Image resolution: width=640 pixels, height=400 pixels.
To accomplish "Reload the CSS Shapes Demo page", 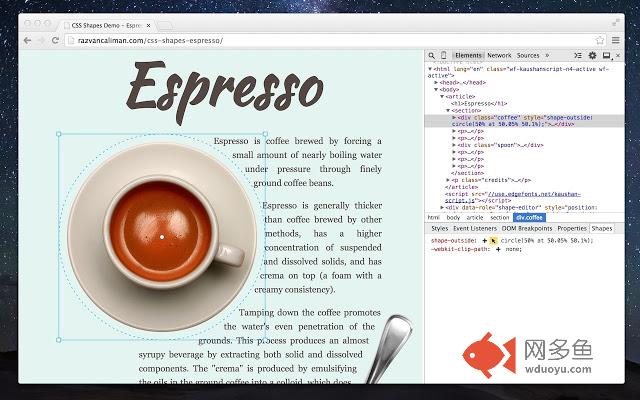I will (55, 40).
